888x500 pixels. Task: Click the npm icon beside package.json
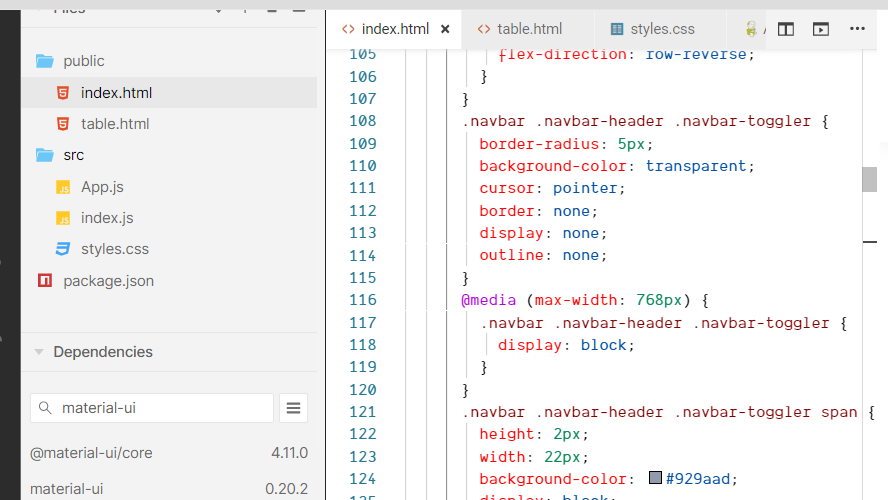(45, 280)
